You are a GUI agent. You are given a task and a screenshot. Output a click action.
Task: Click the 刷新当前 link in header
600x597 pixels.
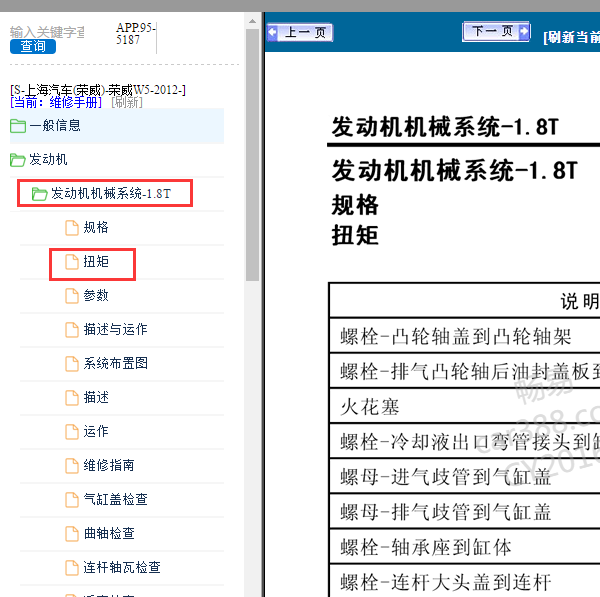(571, 38)
